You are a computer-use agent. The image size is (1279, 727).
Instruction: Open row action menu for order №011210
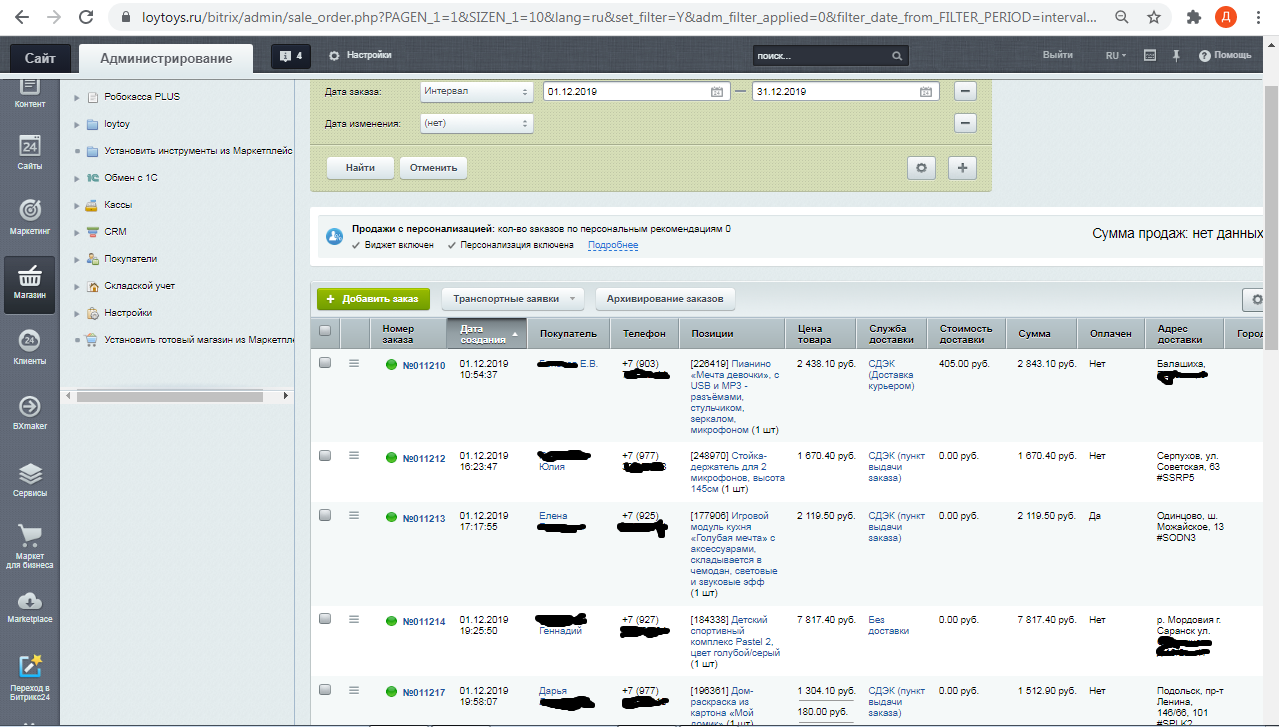point(353,363)
